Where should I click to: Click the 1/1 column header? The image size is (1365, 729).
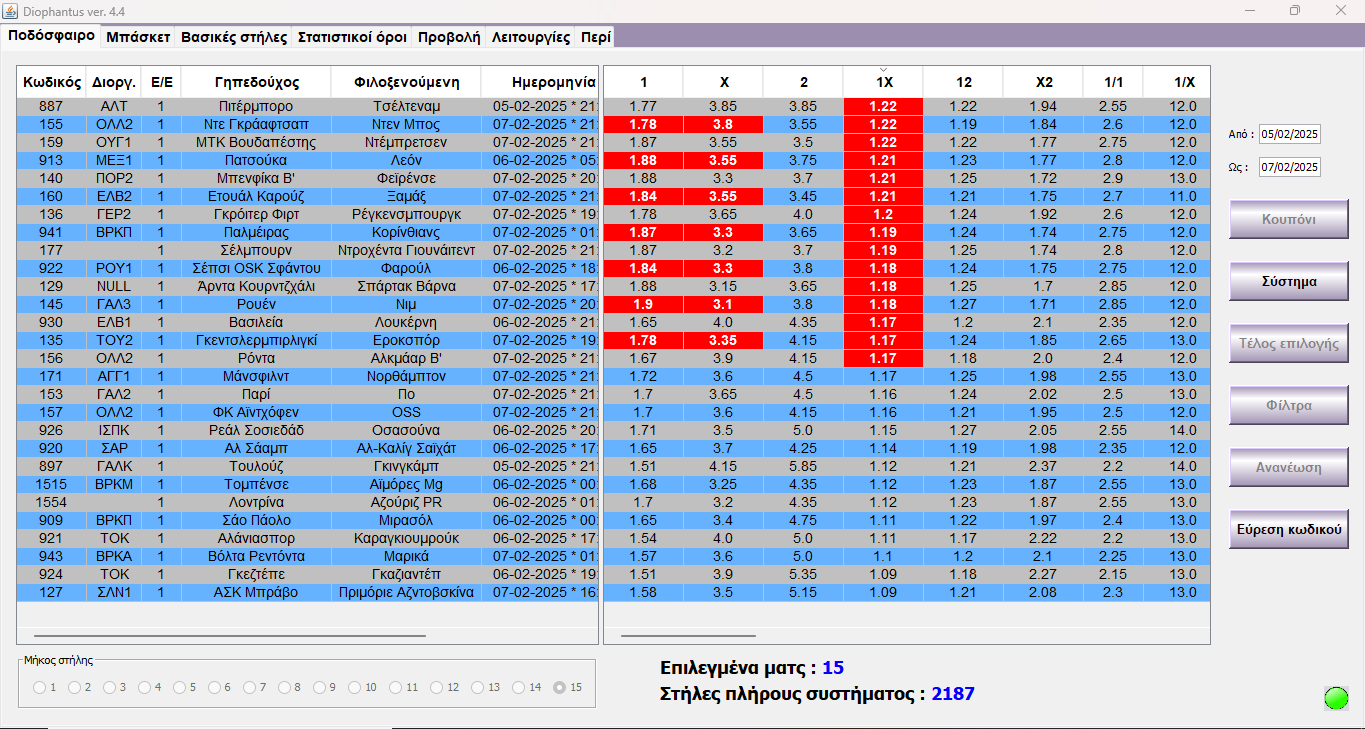(1113, 82)
